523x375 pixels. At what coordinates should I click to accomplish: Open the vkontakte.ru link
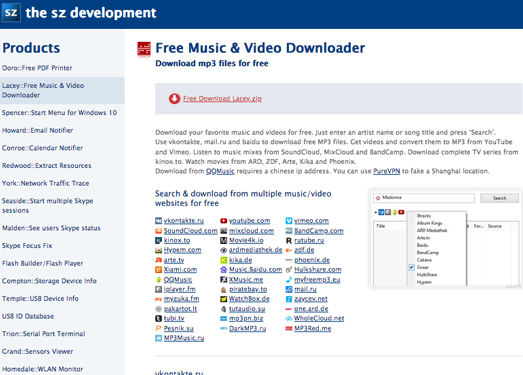(183, 221)
